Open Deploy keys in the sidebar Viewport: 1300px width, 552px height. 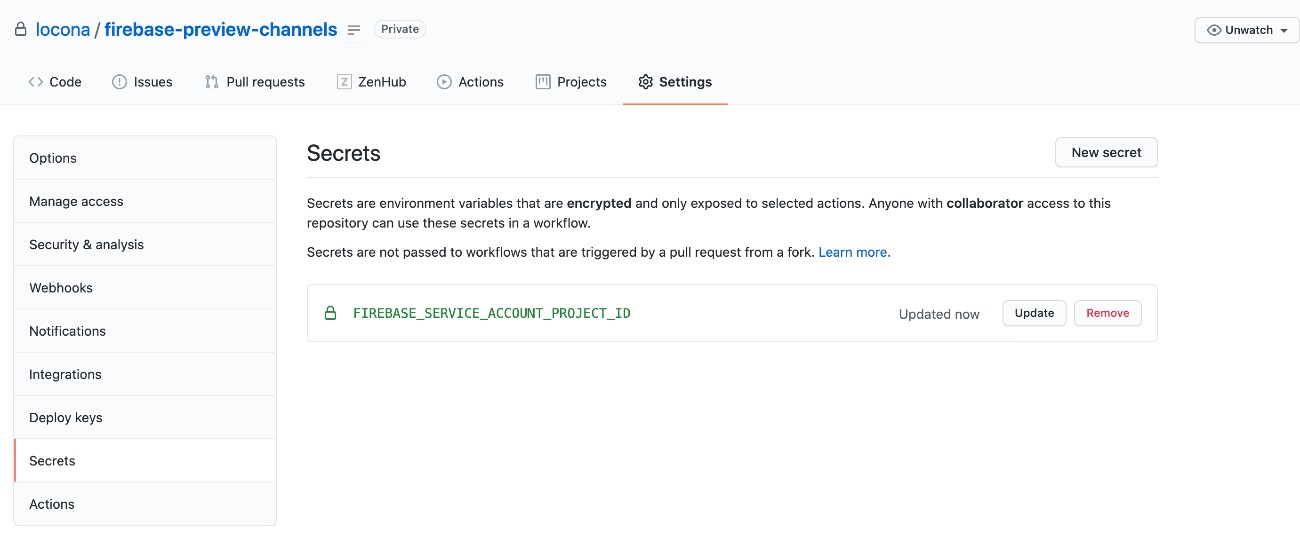[x=145, y=417]
